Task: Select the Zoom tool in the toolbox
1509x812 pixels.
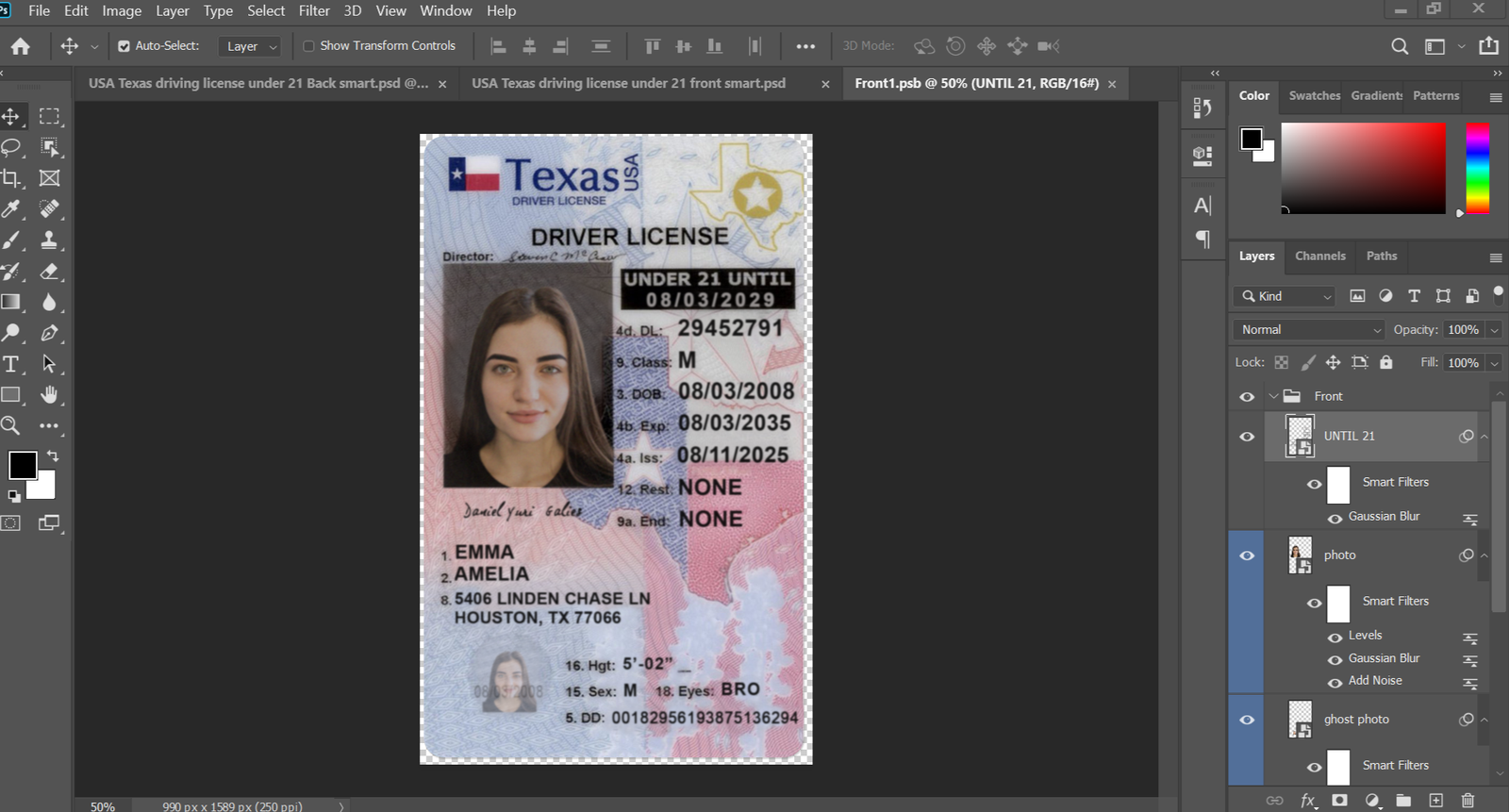Action: click(10, 425)
